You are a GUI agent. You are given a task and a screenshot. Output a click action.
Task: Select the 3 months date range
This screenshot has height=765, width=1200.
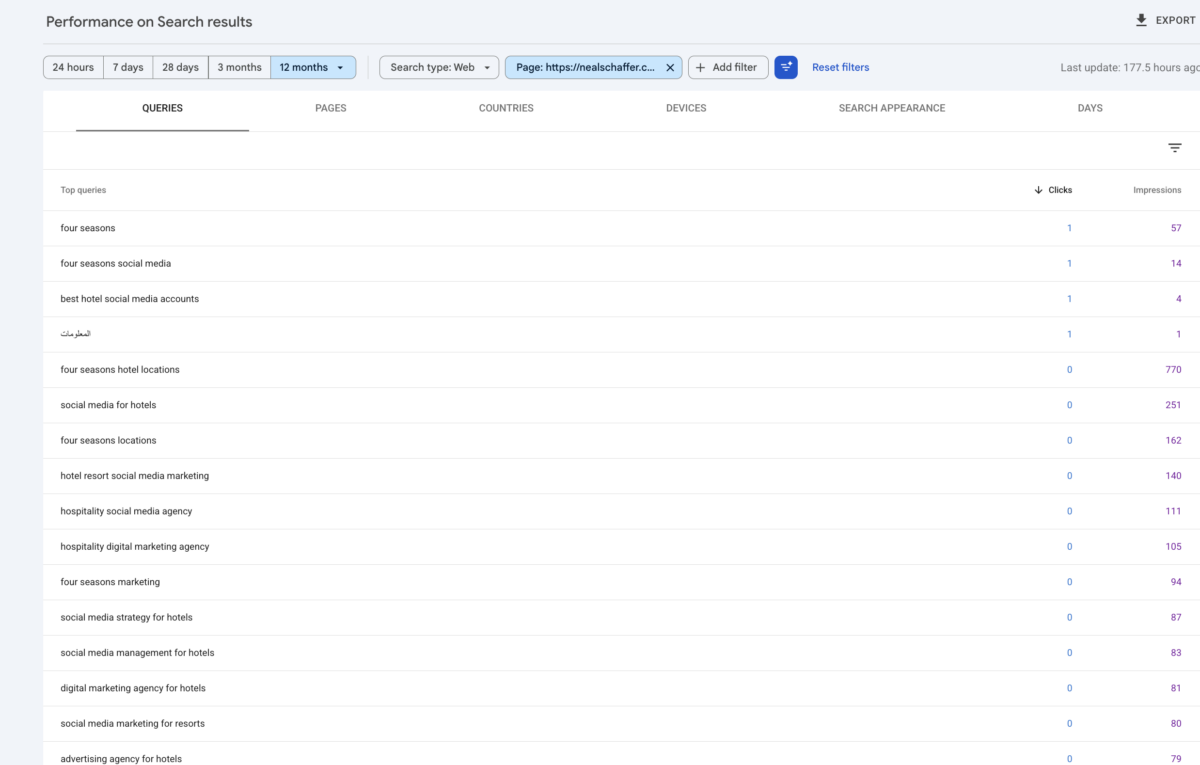pos(240,67)
